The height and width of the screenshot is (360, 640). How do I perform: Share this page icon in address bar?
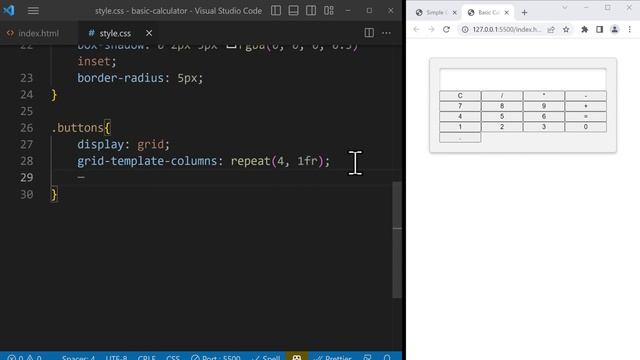[551, 29]
